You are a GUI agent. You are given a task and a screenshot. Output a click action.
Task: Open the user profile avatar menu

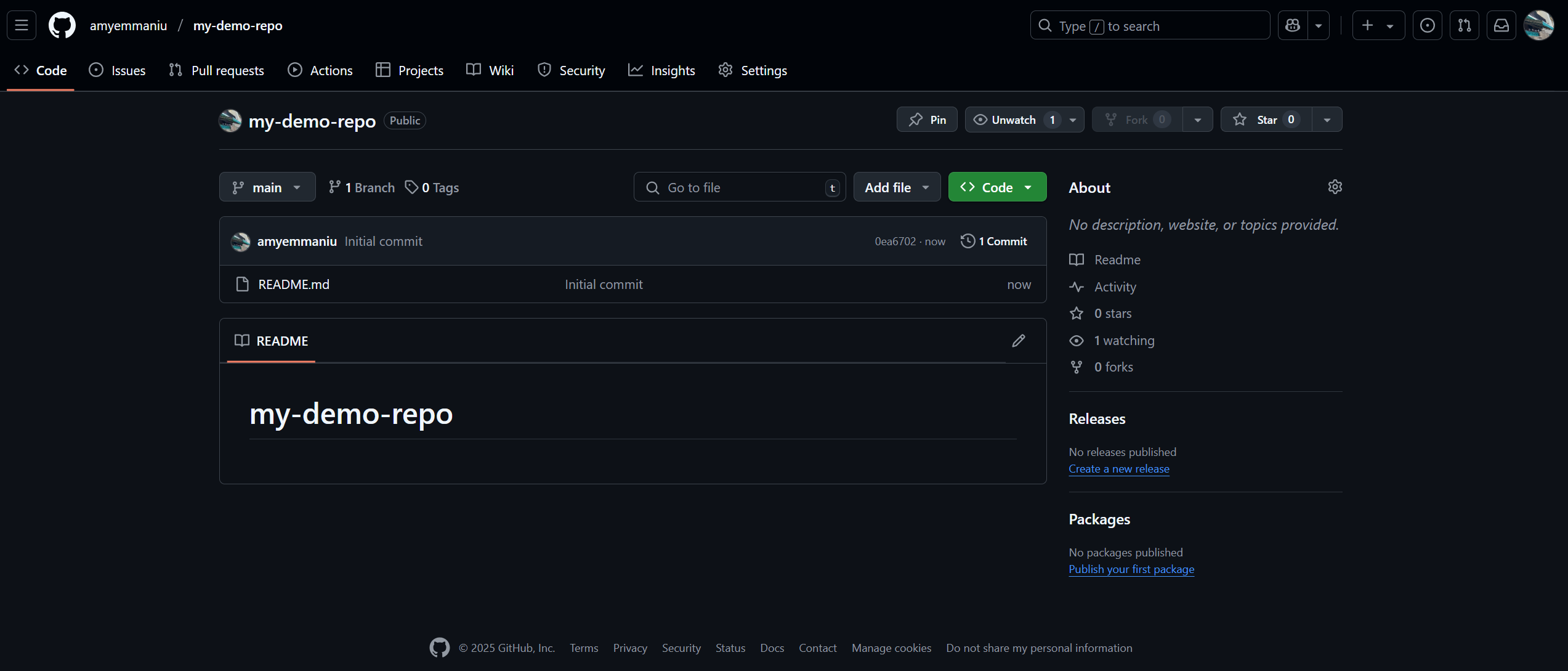(x=1538, y=25)
